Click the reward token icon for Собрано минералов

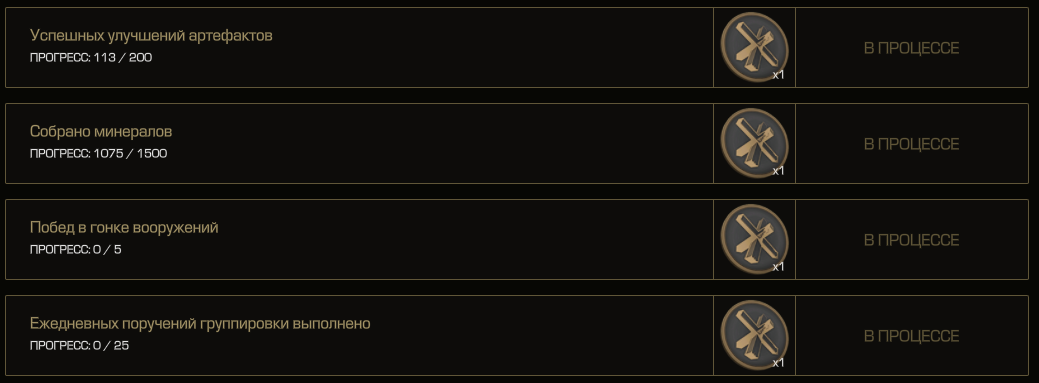point(754,142)
